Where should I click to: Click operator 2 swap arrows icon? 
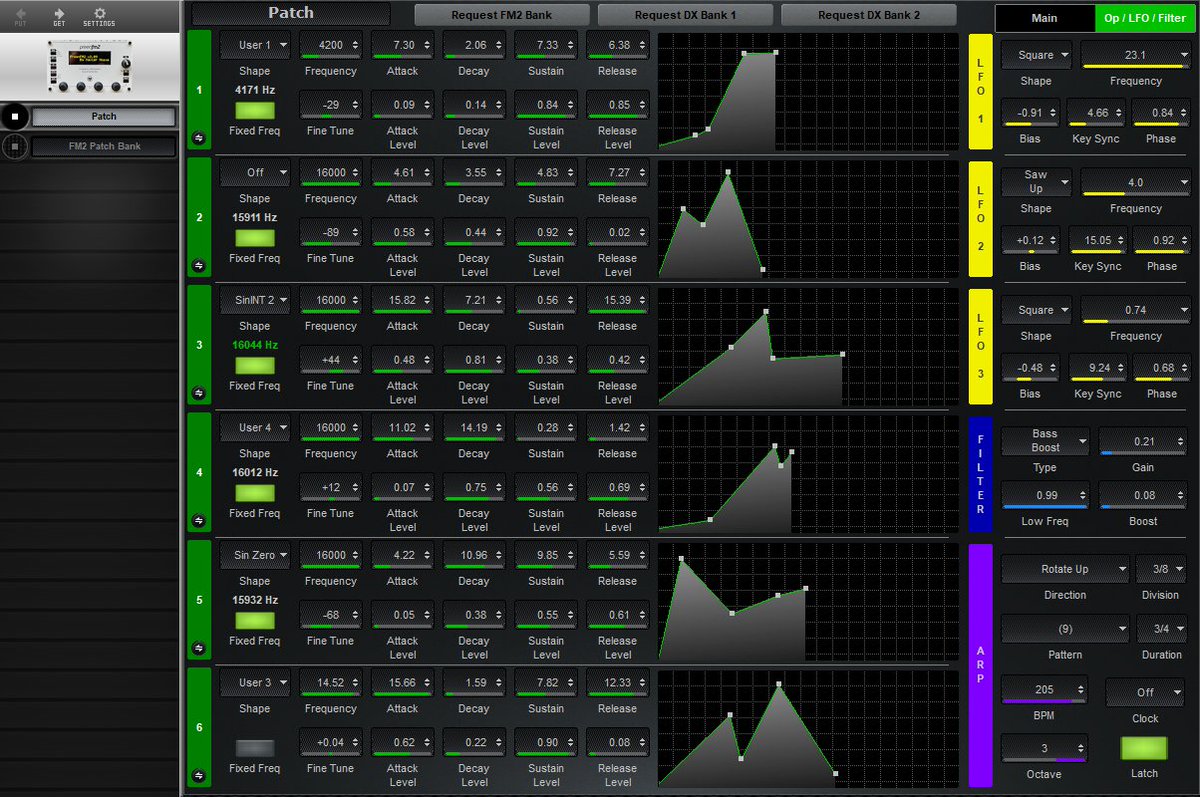click(x=198, y=266)
